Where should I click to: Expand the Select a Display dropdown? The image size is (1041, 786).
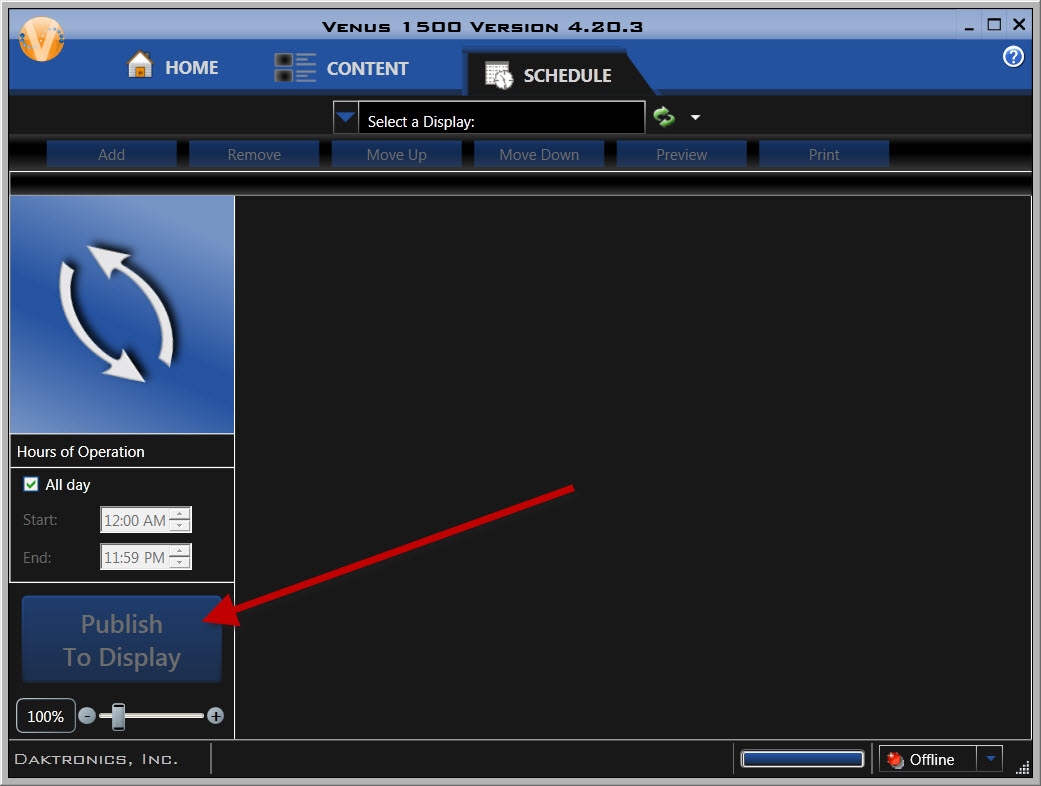[345, 118]
